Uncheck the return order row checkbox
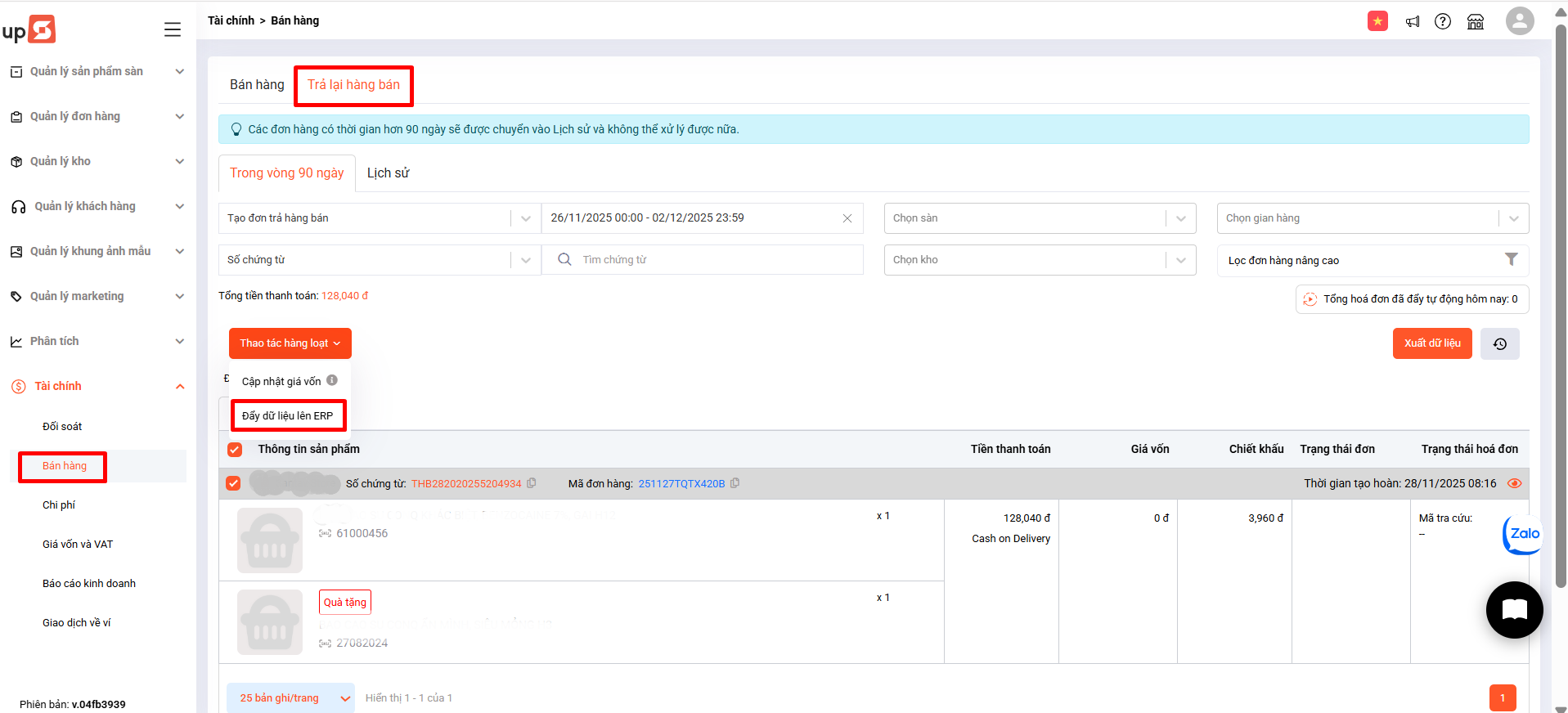The width and height of the screenshot is (1568, 713). (x=233, y=483)
